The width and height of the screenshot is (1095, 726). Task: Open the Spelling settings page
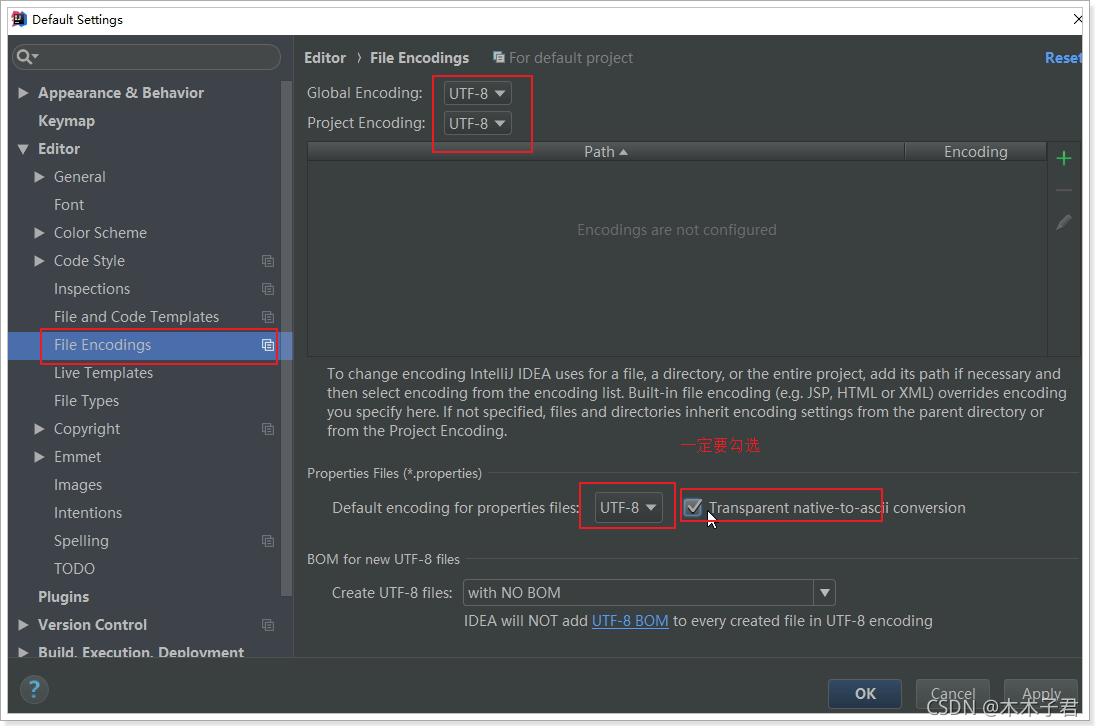coord(81,541)
